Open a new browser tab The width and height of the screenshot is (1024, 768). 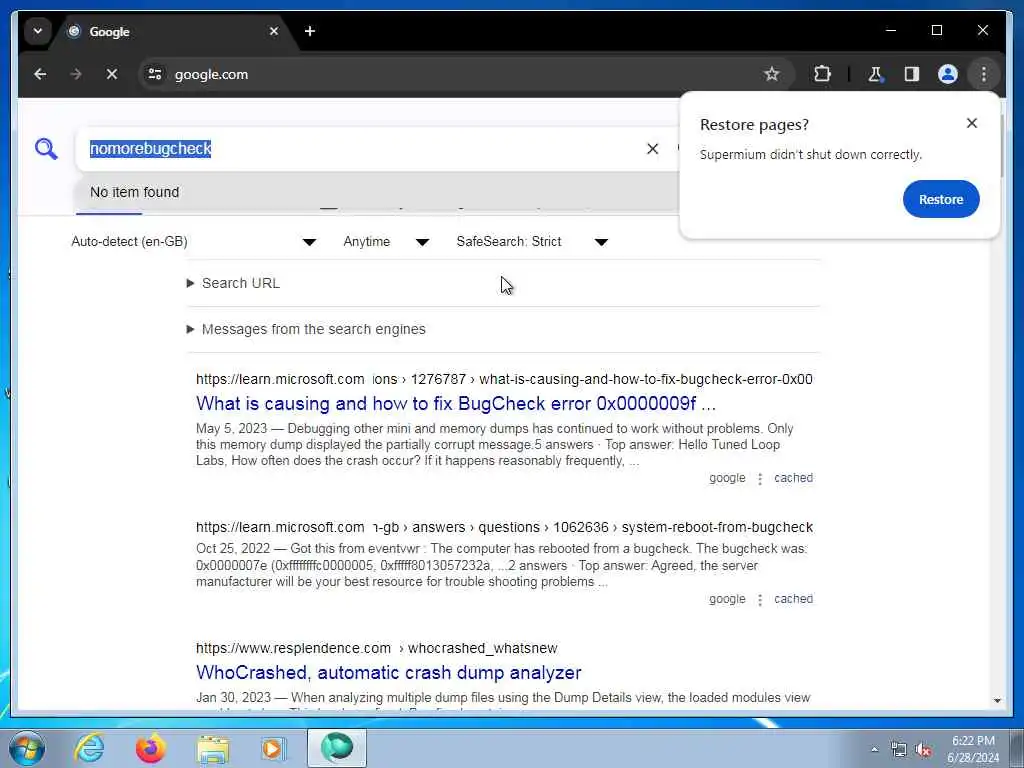(x=310, y=31)
